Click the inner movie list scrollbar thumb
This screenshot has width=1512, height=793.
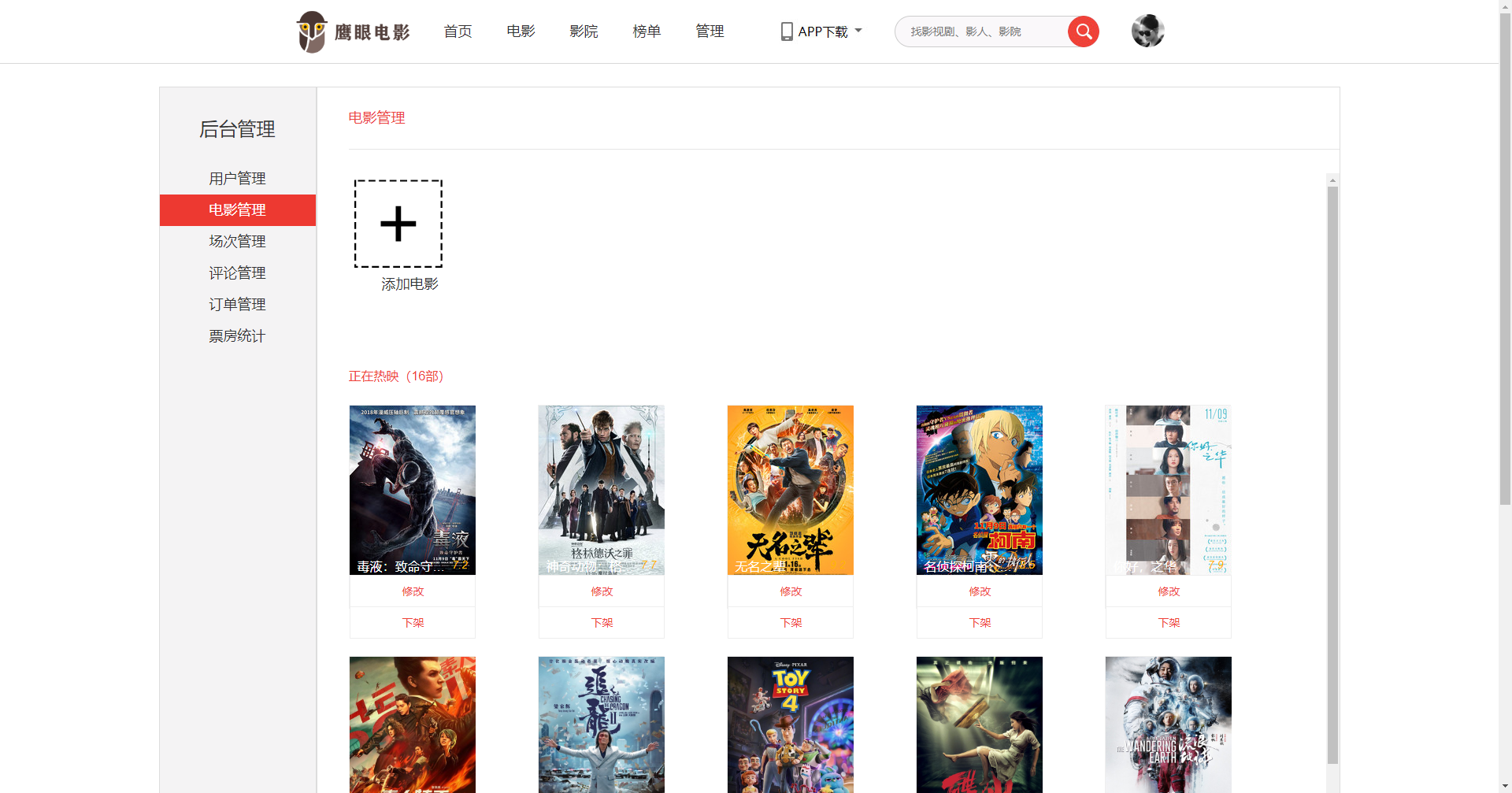pyautogui.click(x=1332, y=475)
